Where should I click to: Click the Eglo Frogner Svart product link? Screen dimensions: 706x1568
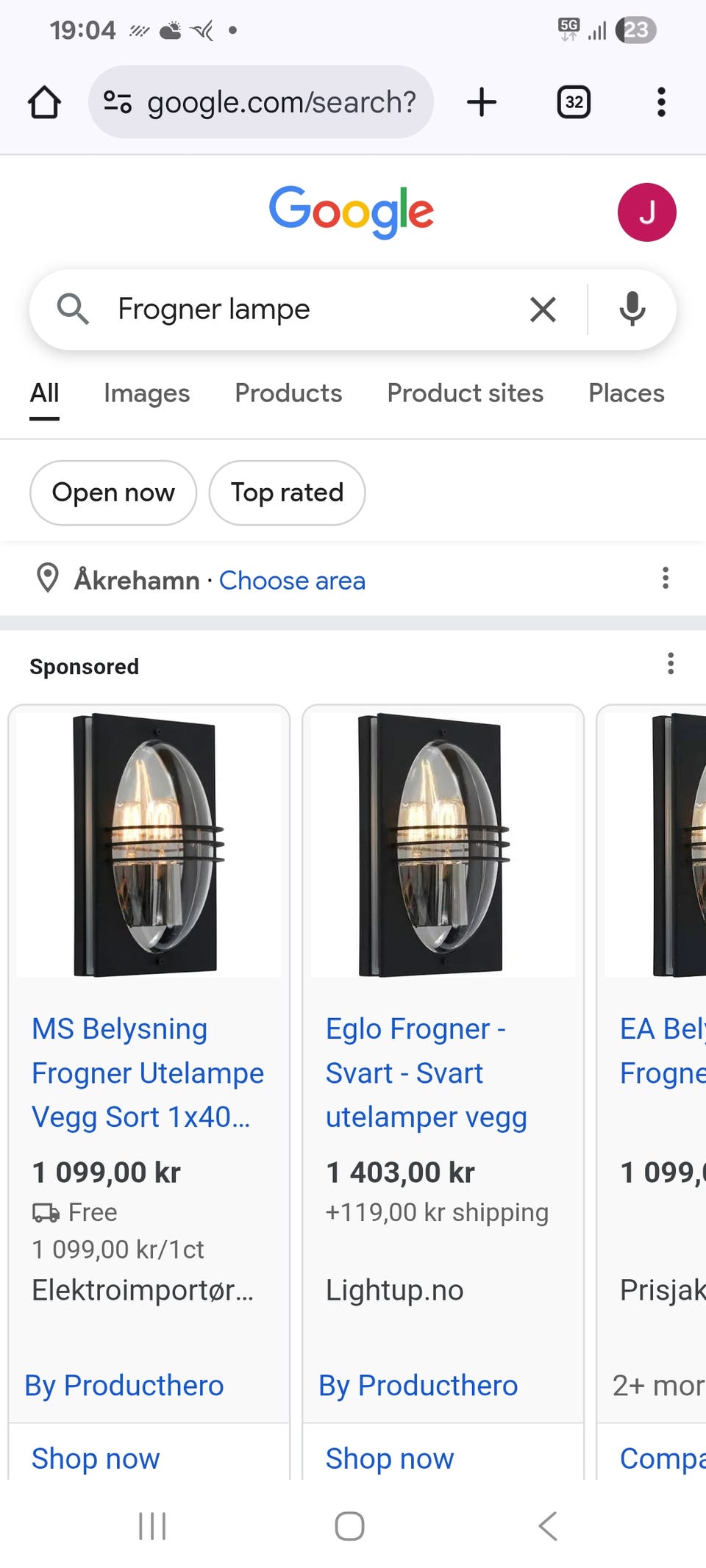[x=426, y=1073]
